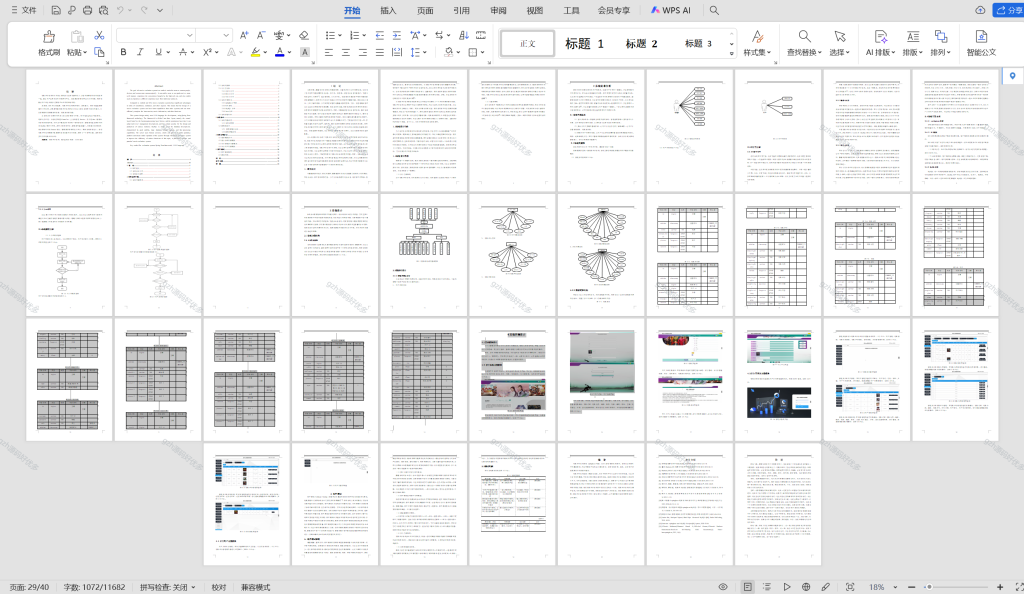Click the Copy icon below scissors
The image size is (1024, 594).
tap(99, 52)
